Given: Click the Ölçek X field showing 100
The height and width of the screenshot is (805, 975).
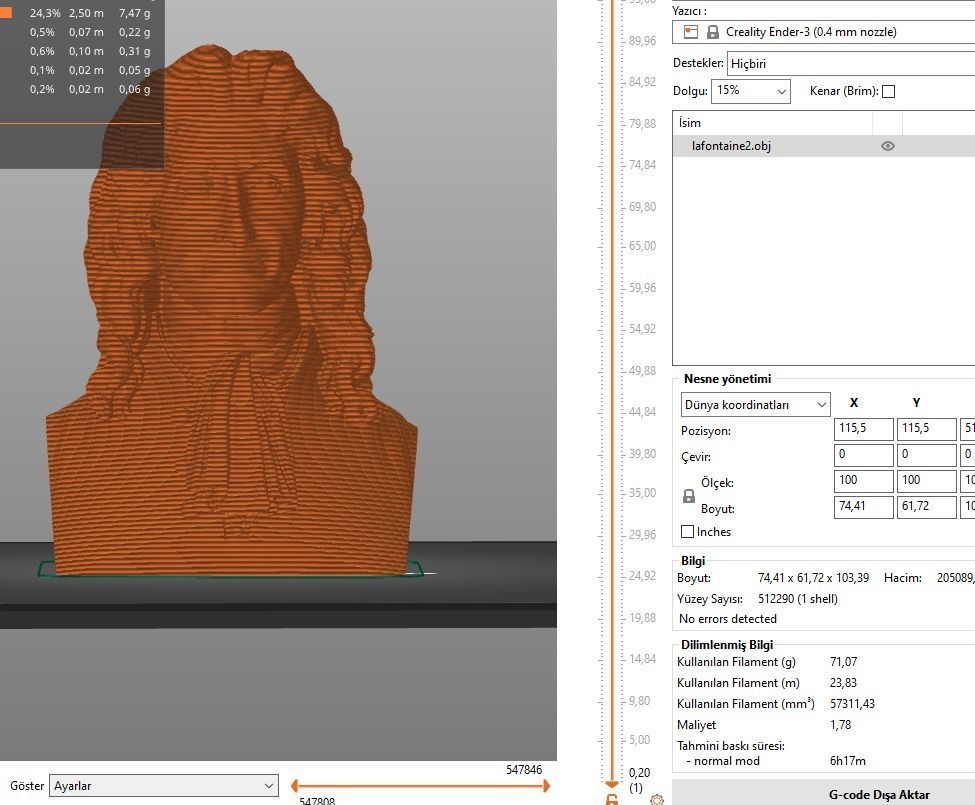Looking at the screenshot, I should (x=864, y=481).
